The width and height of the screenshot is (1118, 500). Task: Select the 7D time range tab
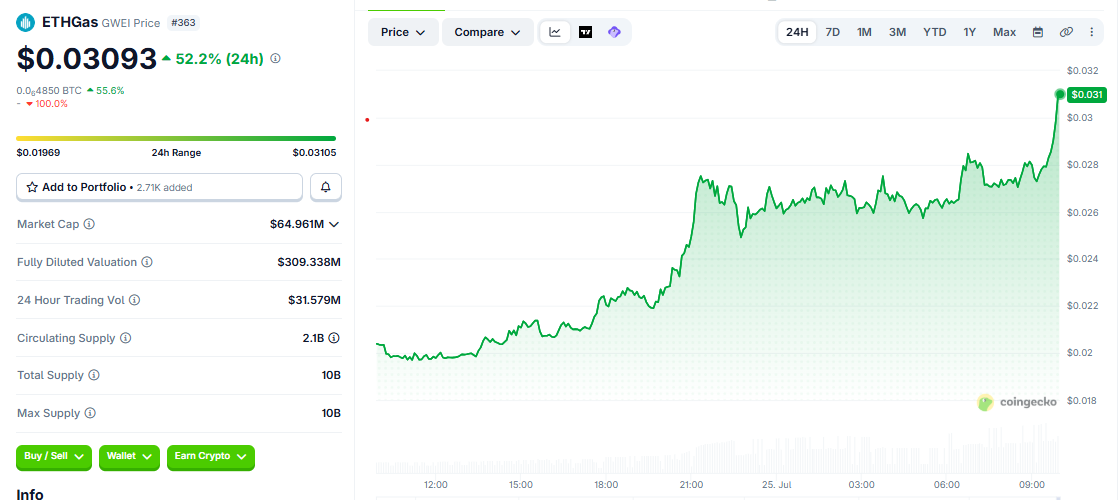832,32
